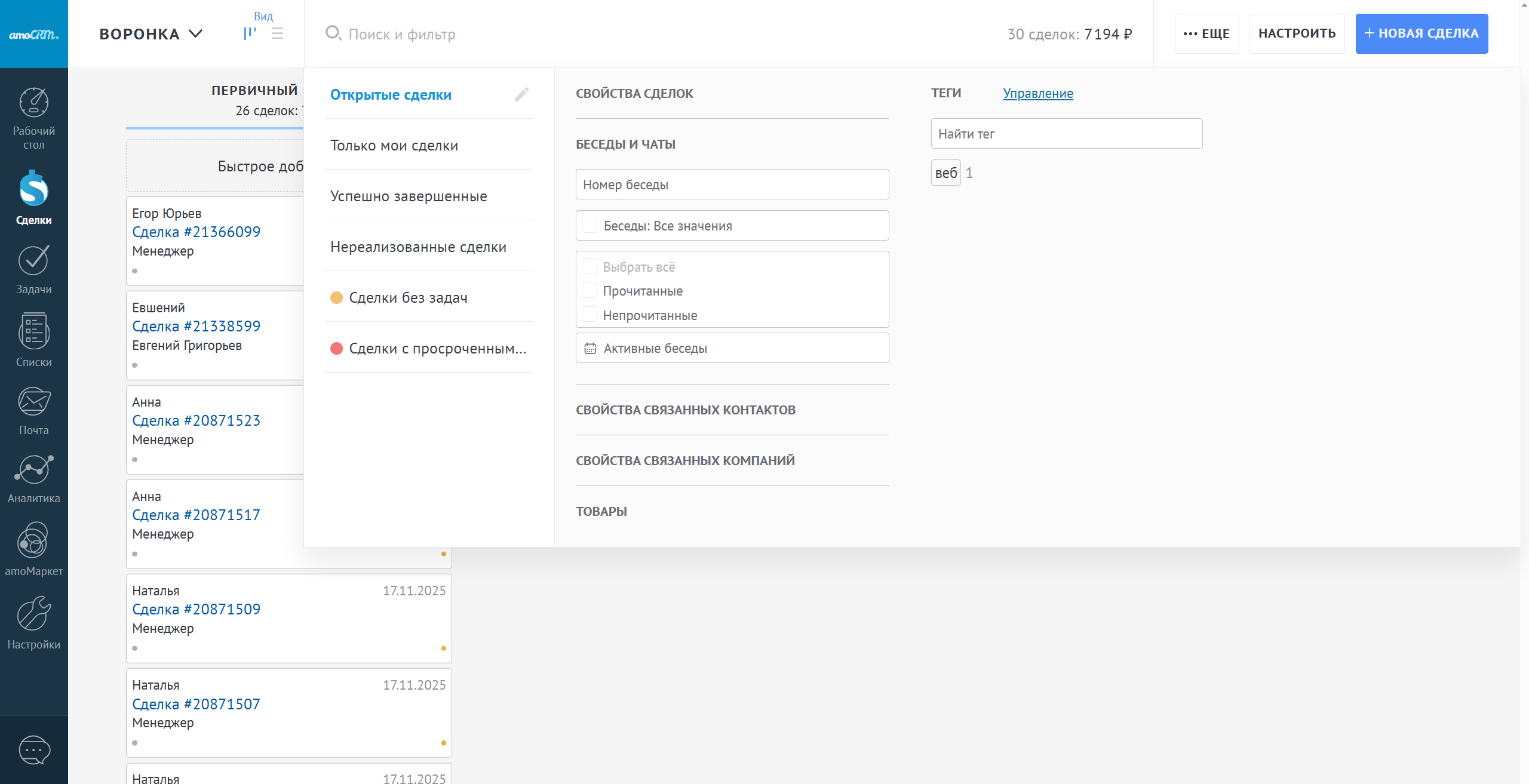This screenshot has height=784, width=1529.
Task: Open the Активные беседы date selector
Action: pyautogui.click(x=732, y=348)
